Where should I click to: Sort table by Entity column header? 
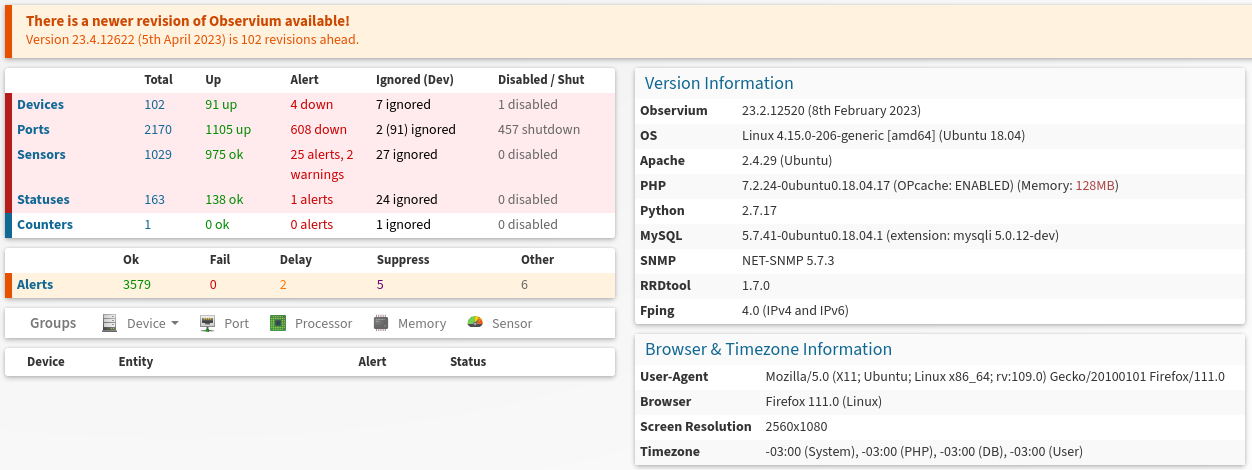136,362
